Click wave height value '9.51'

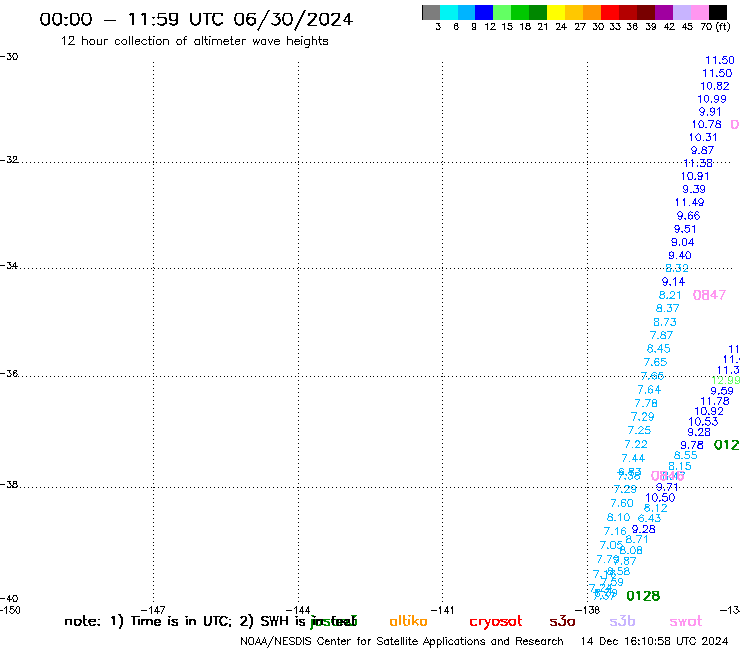(x=685, y=229)
